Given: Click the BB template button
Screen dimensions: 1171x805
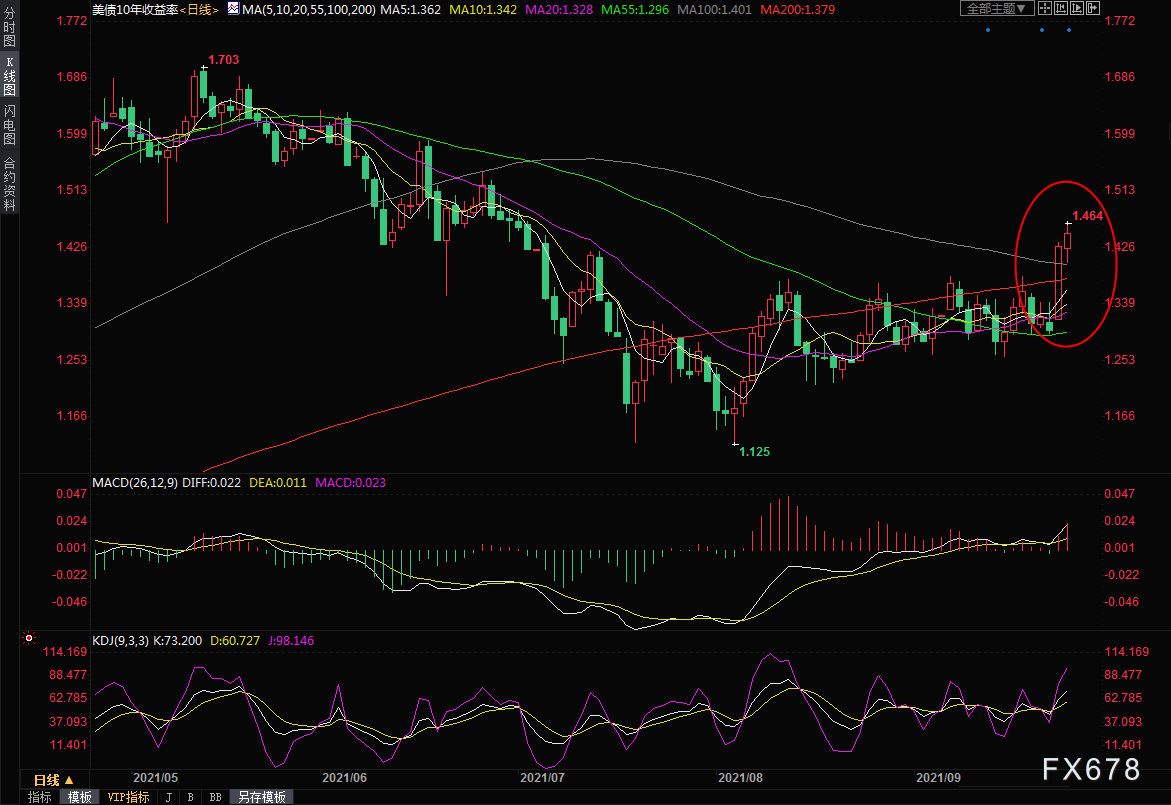Looking at the screenshot, I should tap(214, 797).
